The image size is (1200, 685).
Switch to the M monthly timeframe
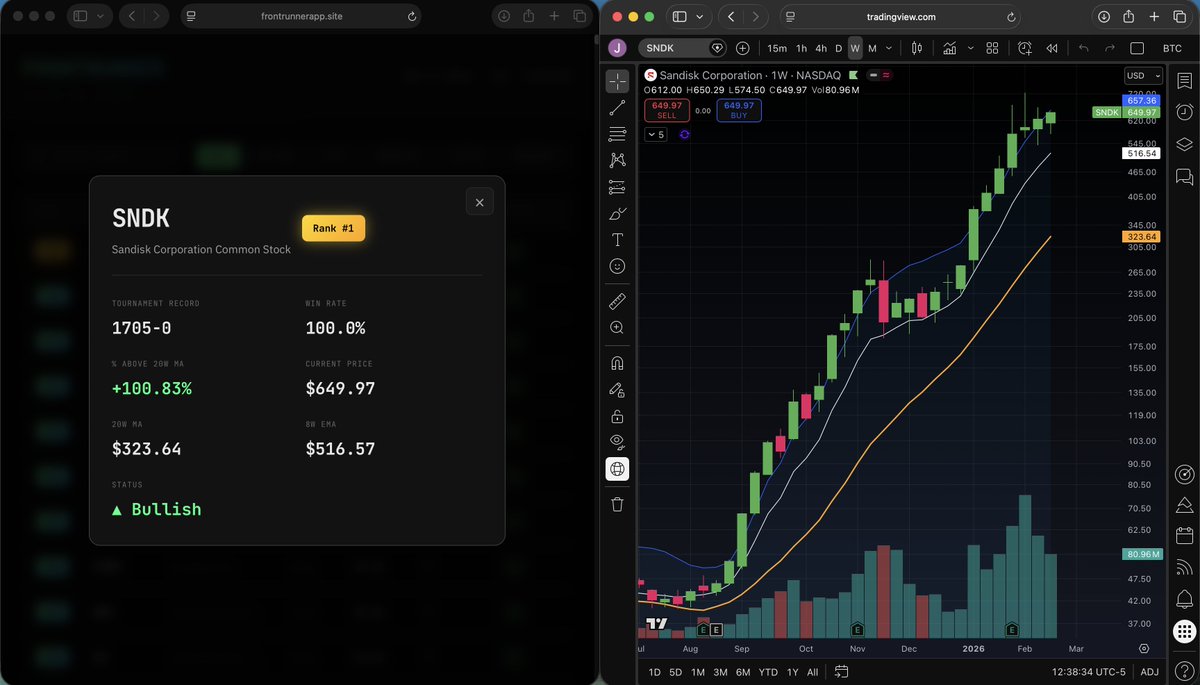click(x=872, y=48)
